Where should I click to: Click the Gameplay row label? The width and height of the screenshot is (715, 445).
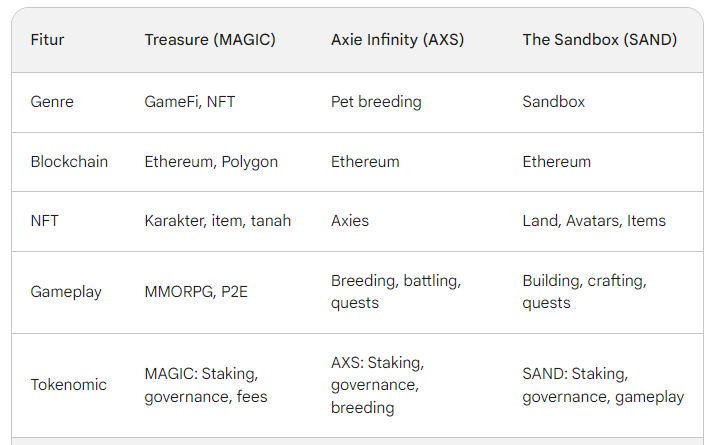click(x=66, y=292)
